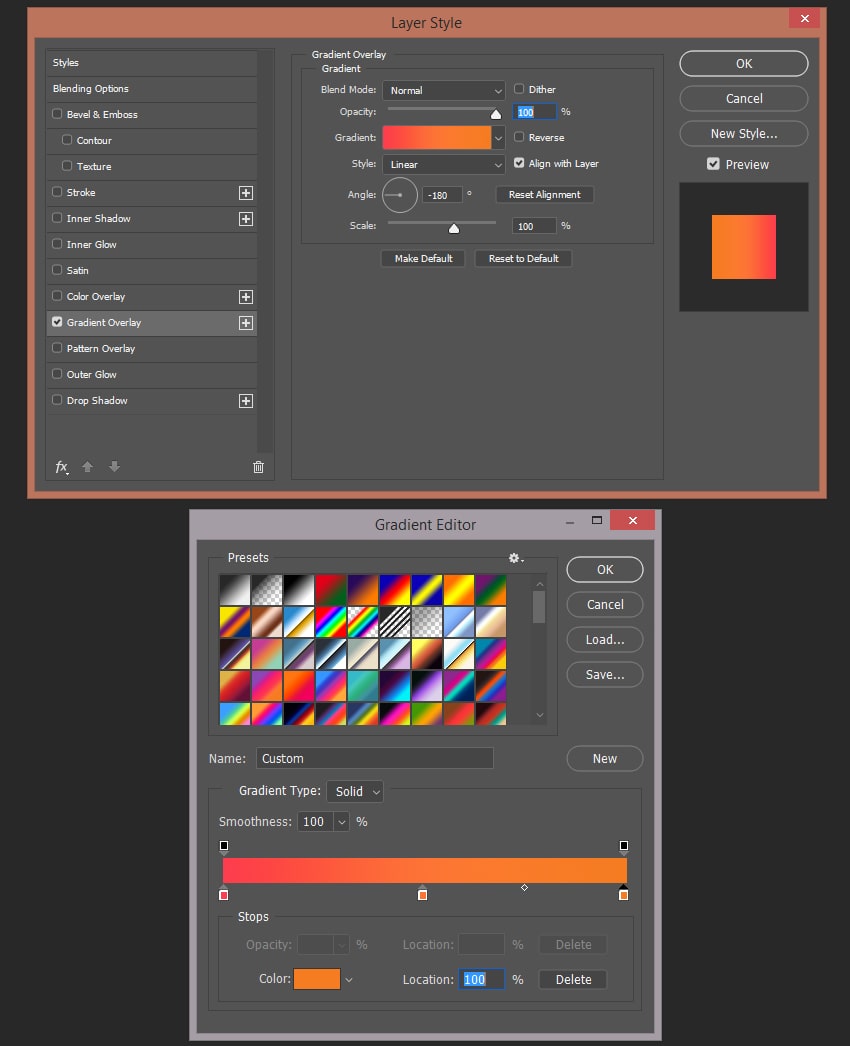Enable the Dither checkbox
This screenshot has height=1046, width=850.
point(519,89)
